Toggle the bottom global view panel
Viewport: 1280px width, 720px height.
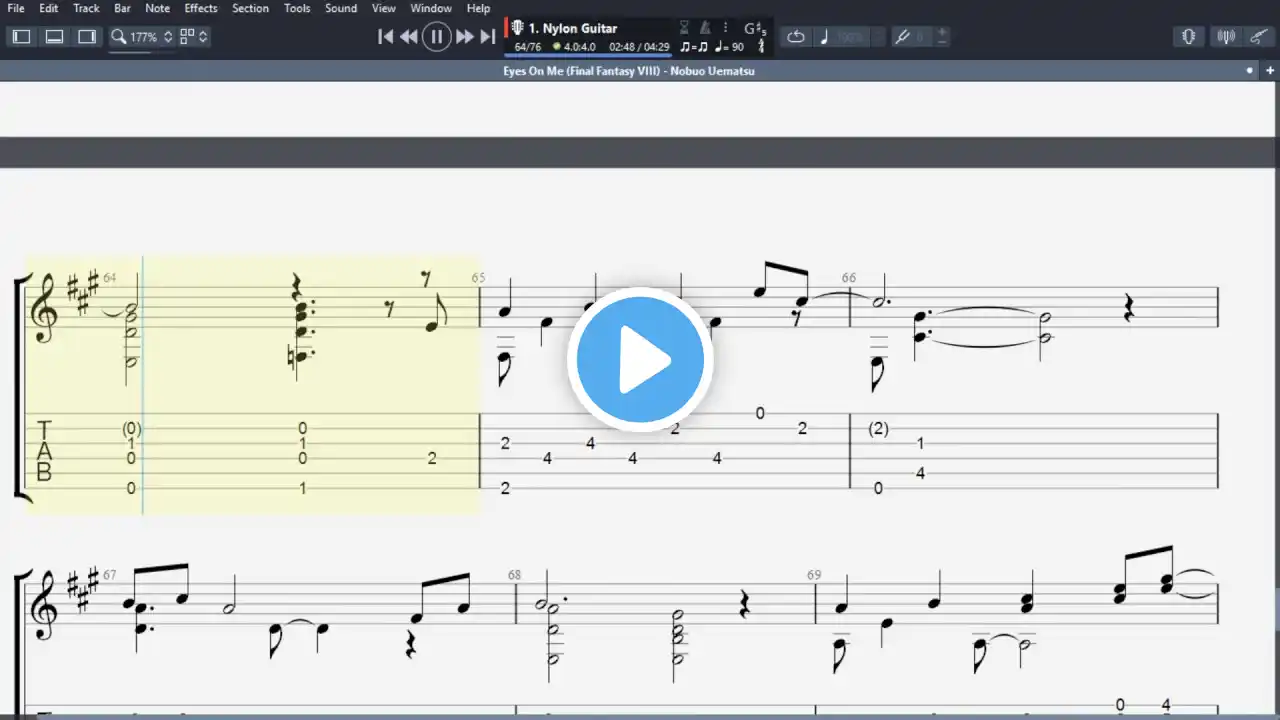coord(55,37)
